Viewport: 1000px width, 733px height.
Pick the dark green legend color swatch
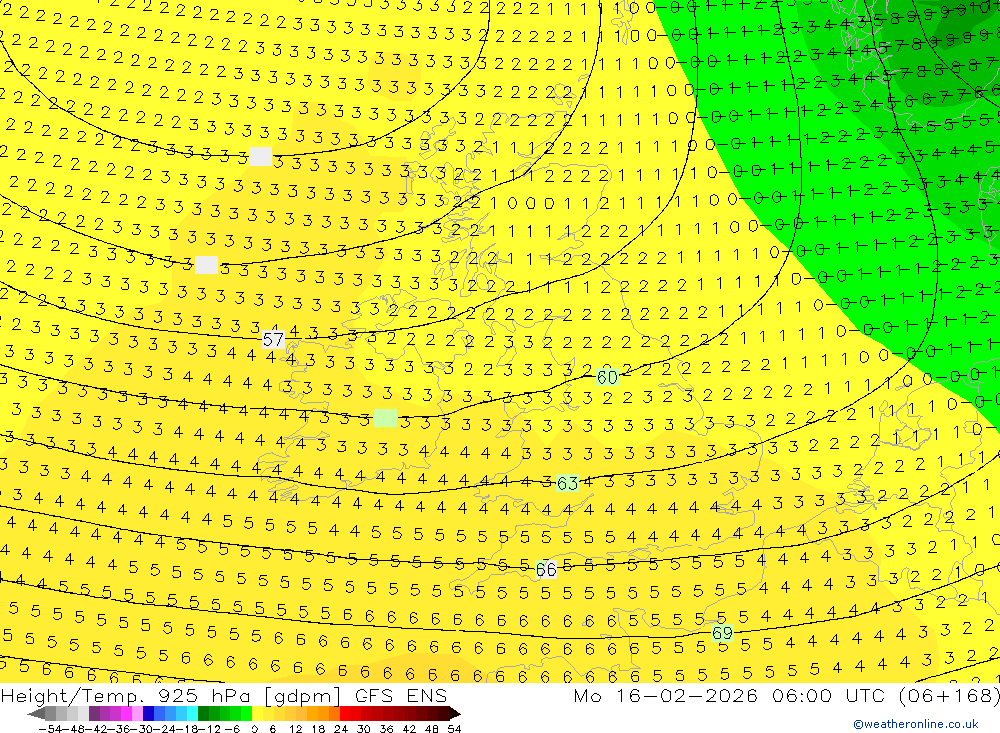[203, 713]
